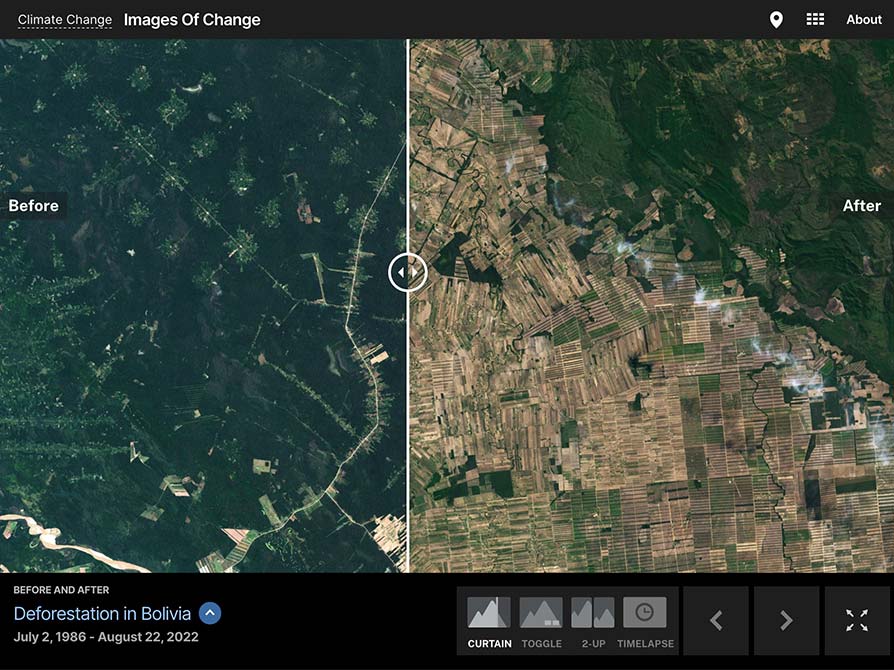This screenshot has height=670, width=894.
Task: Go back to the previous image pair
Action: 716,620
